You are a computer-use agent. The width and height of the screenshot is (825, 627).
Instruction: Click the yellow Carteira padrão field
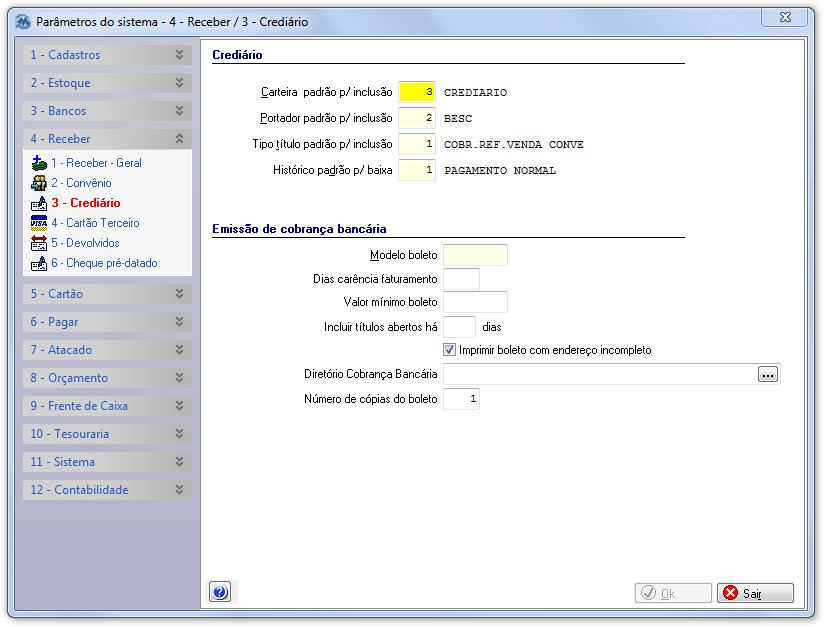click(x=417, y=92)
